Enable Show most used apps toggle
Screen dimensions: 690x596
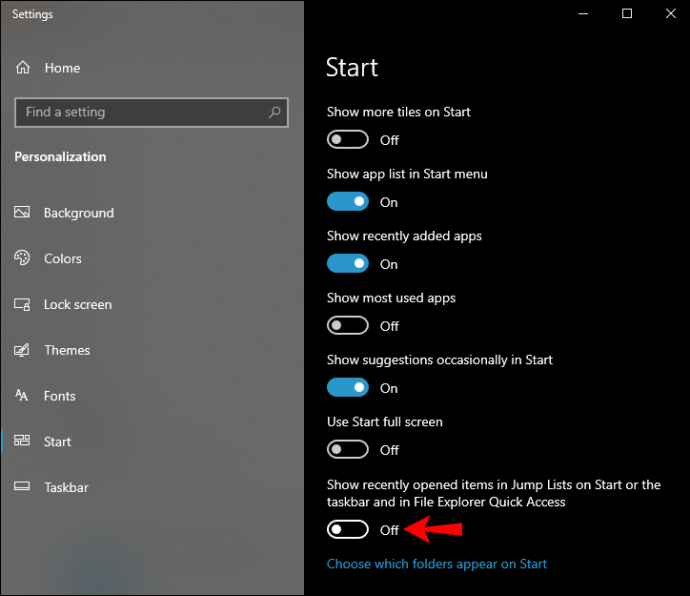coord(348,326)
